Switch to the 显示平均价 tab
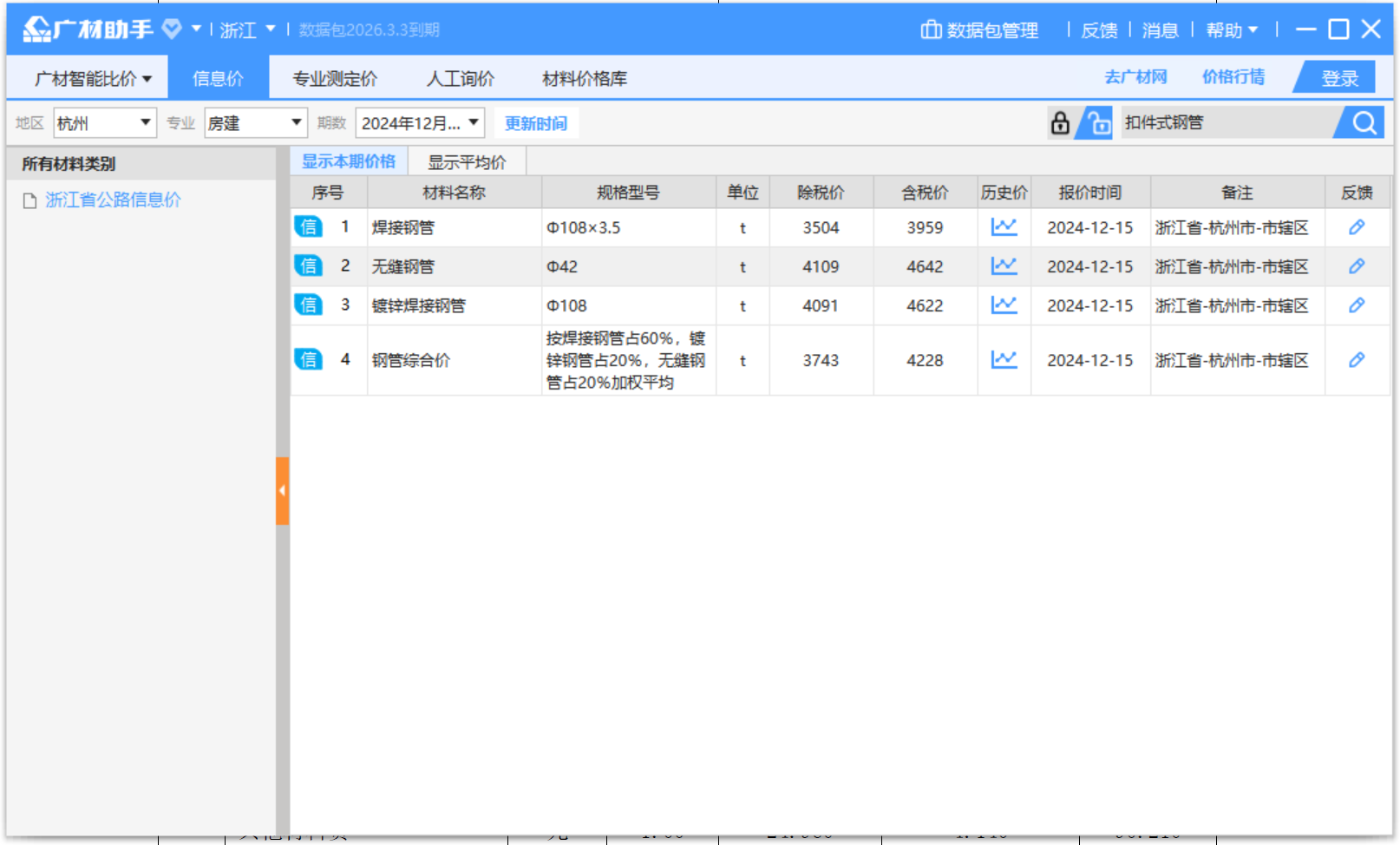The width and height of the screenshot is (1400, 845). coord(468,160)
